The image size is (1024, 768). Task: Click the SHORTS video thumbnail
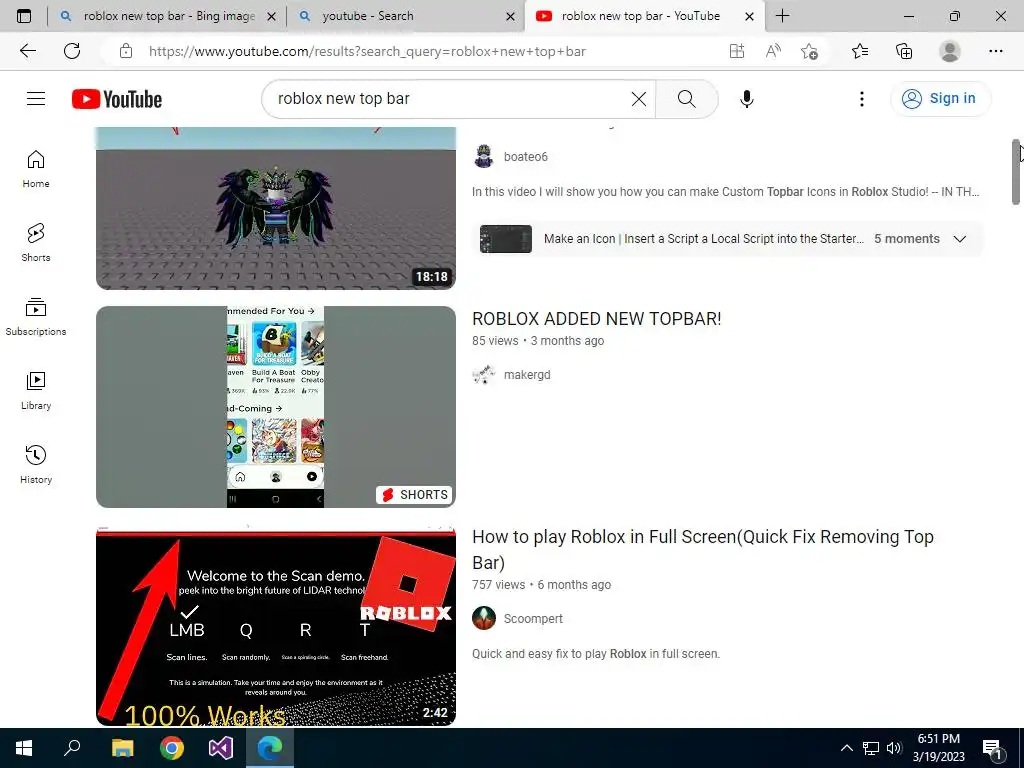tap(276, 407)
